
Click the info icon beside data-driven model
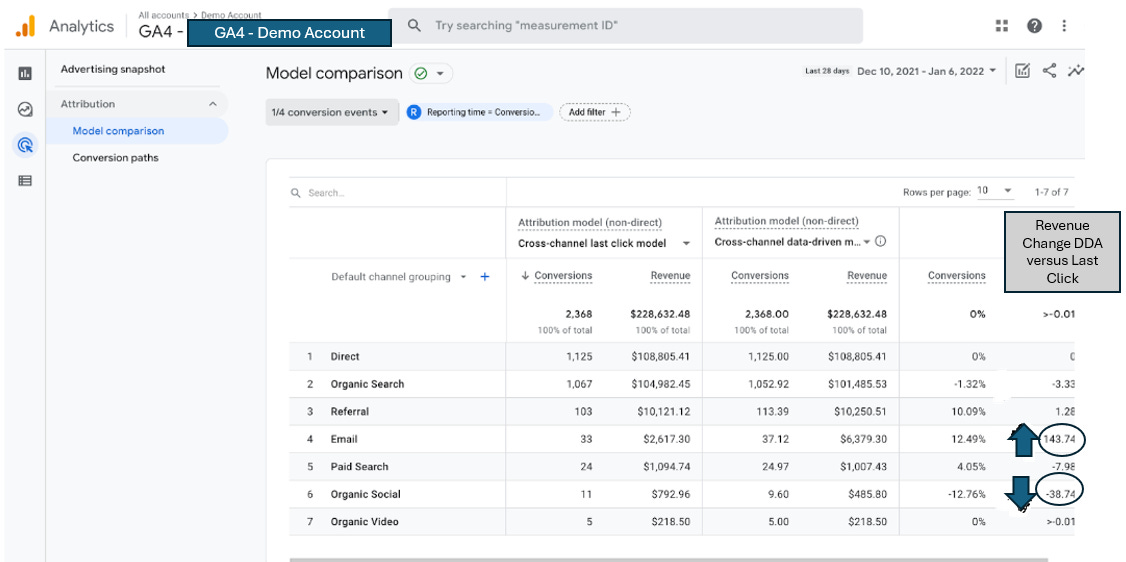pos(881,242)
